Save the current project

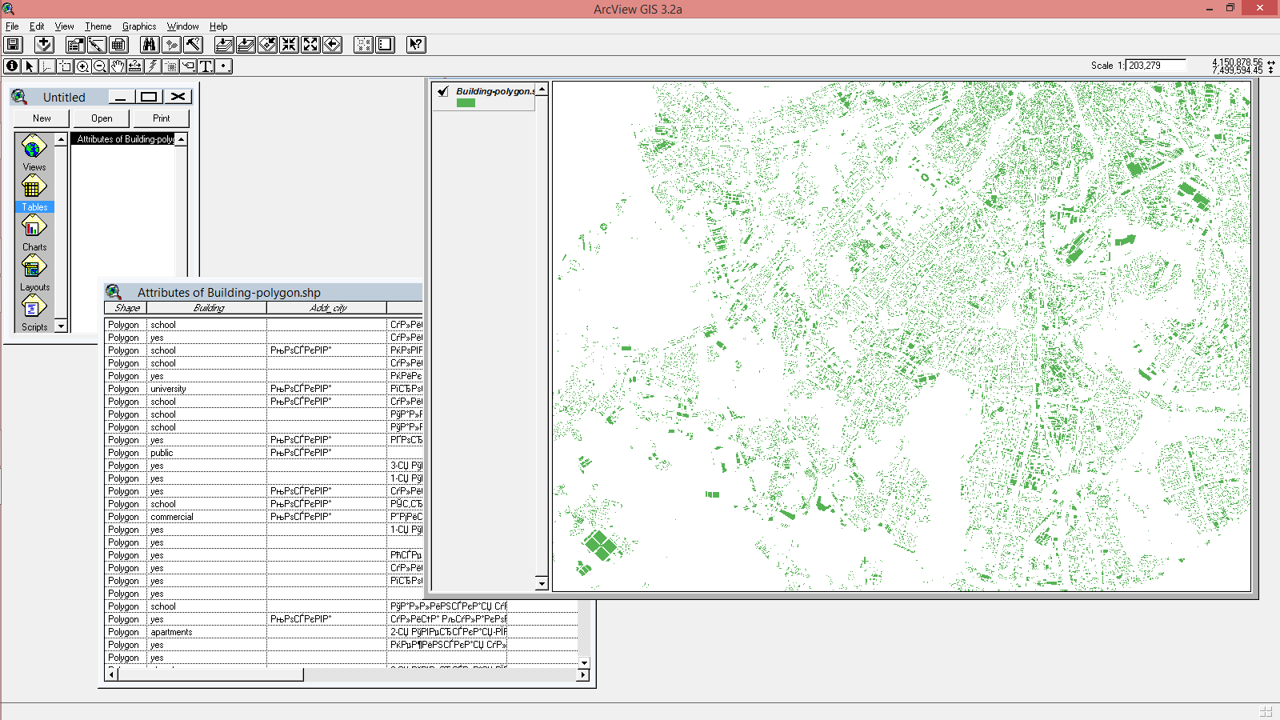[x=13, y=44]
